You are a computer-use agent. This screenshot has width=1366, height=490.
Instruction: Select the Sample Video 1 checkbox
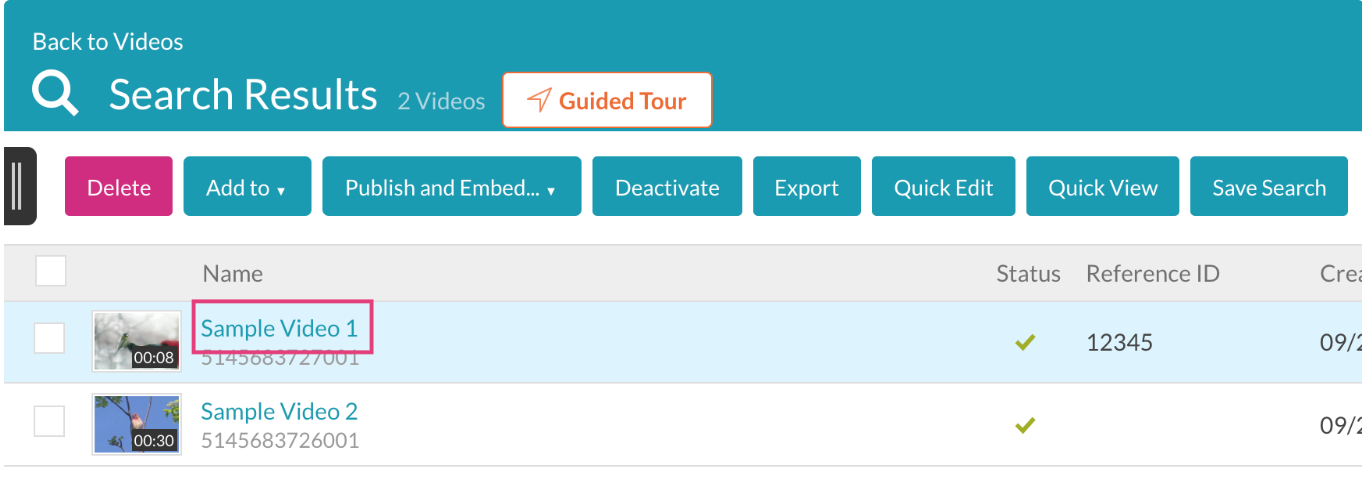(50, 338)
